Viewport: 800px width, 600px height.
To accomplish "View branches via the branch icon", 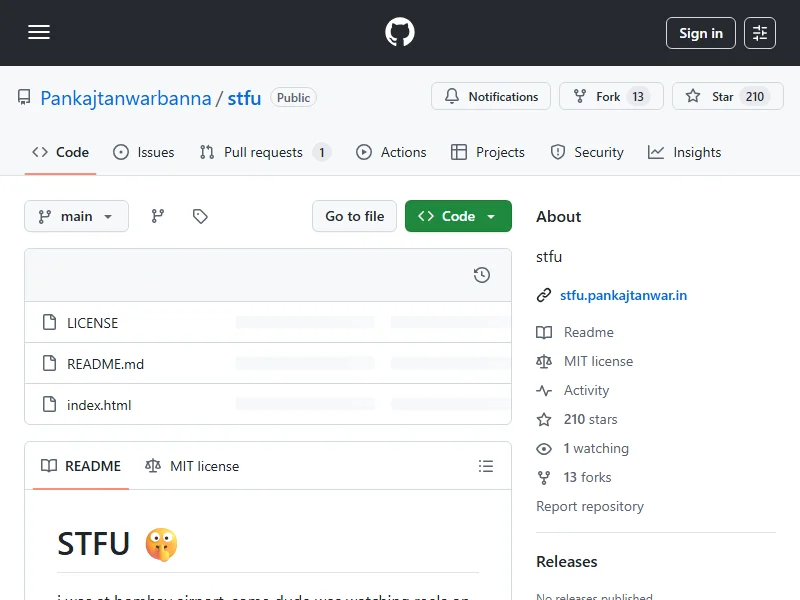I will [158, 216].
